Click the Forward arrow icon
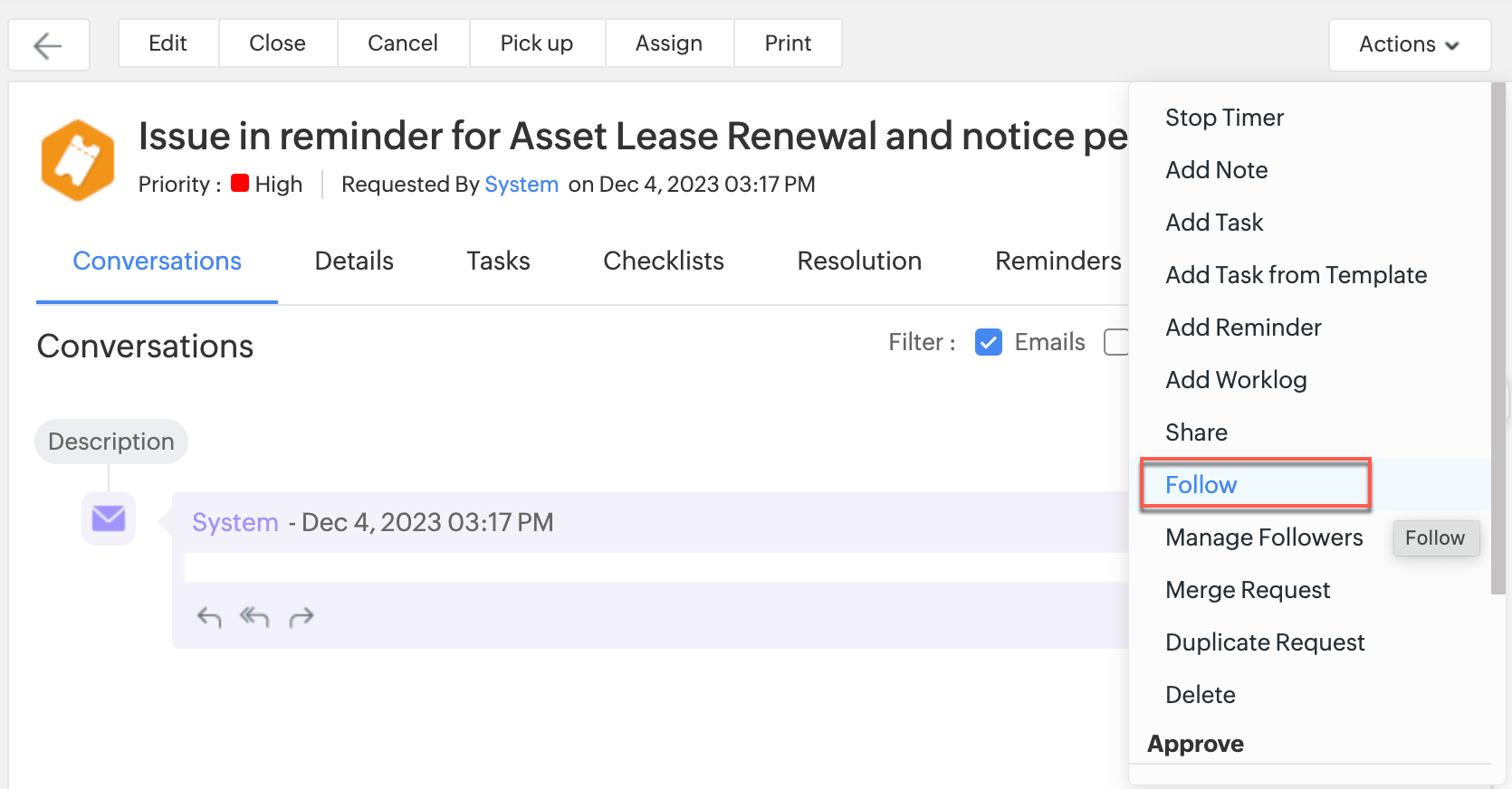The height and width of the screenshot is (789, 1512). coord(301,617)
